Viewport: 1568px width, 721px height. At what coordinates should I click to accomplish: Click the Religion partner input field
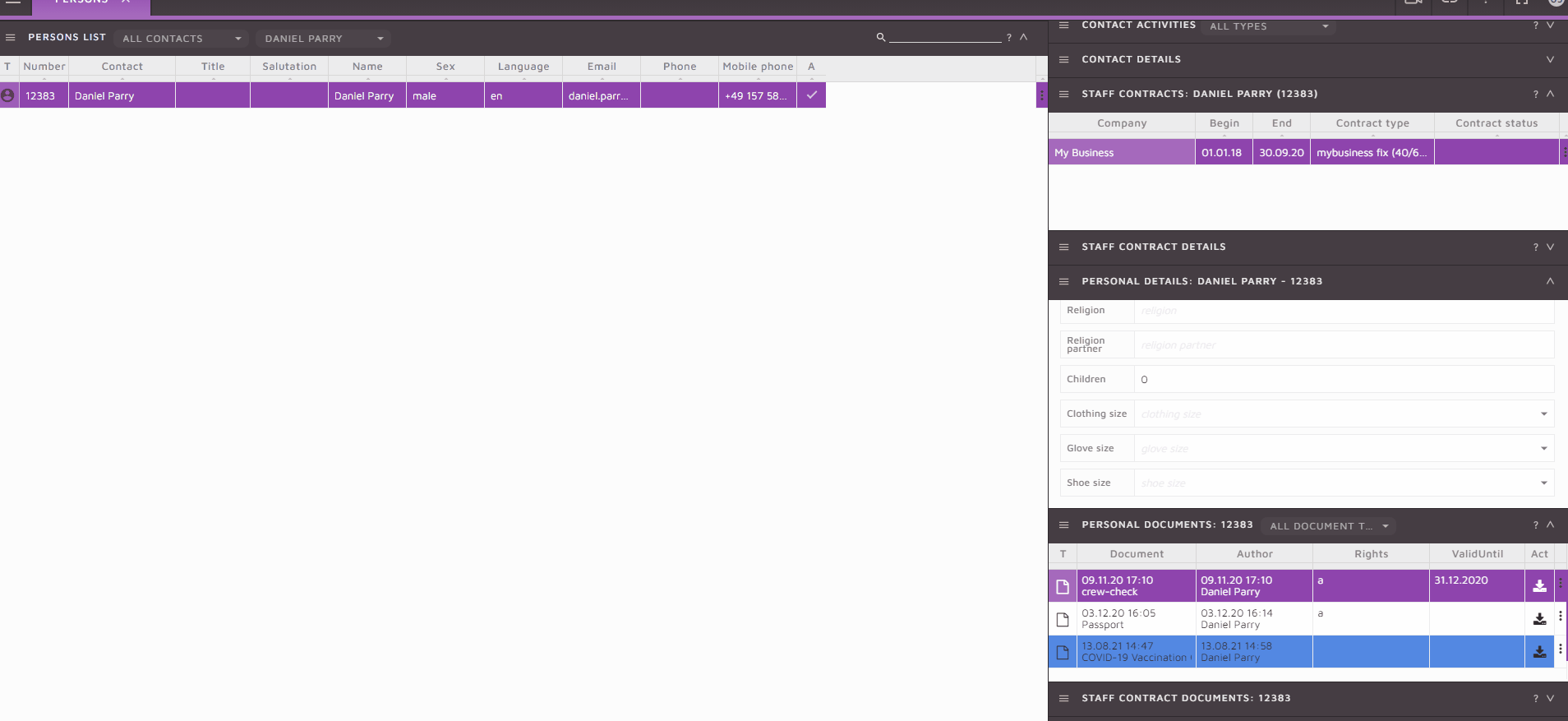(x=1344, y=344)
